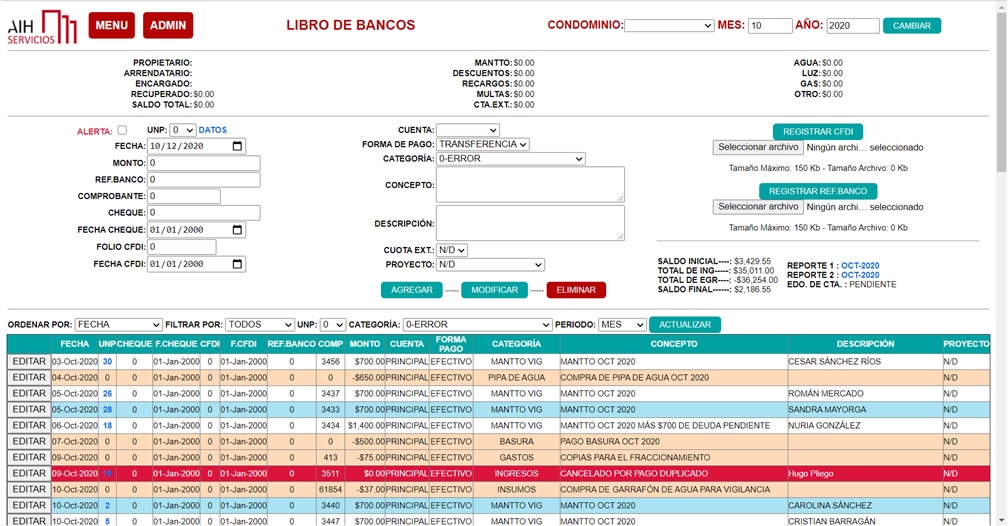Click the red ELIMINAR button
This screenshot has height=526, width=1008.
pos(576,290)
